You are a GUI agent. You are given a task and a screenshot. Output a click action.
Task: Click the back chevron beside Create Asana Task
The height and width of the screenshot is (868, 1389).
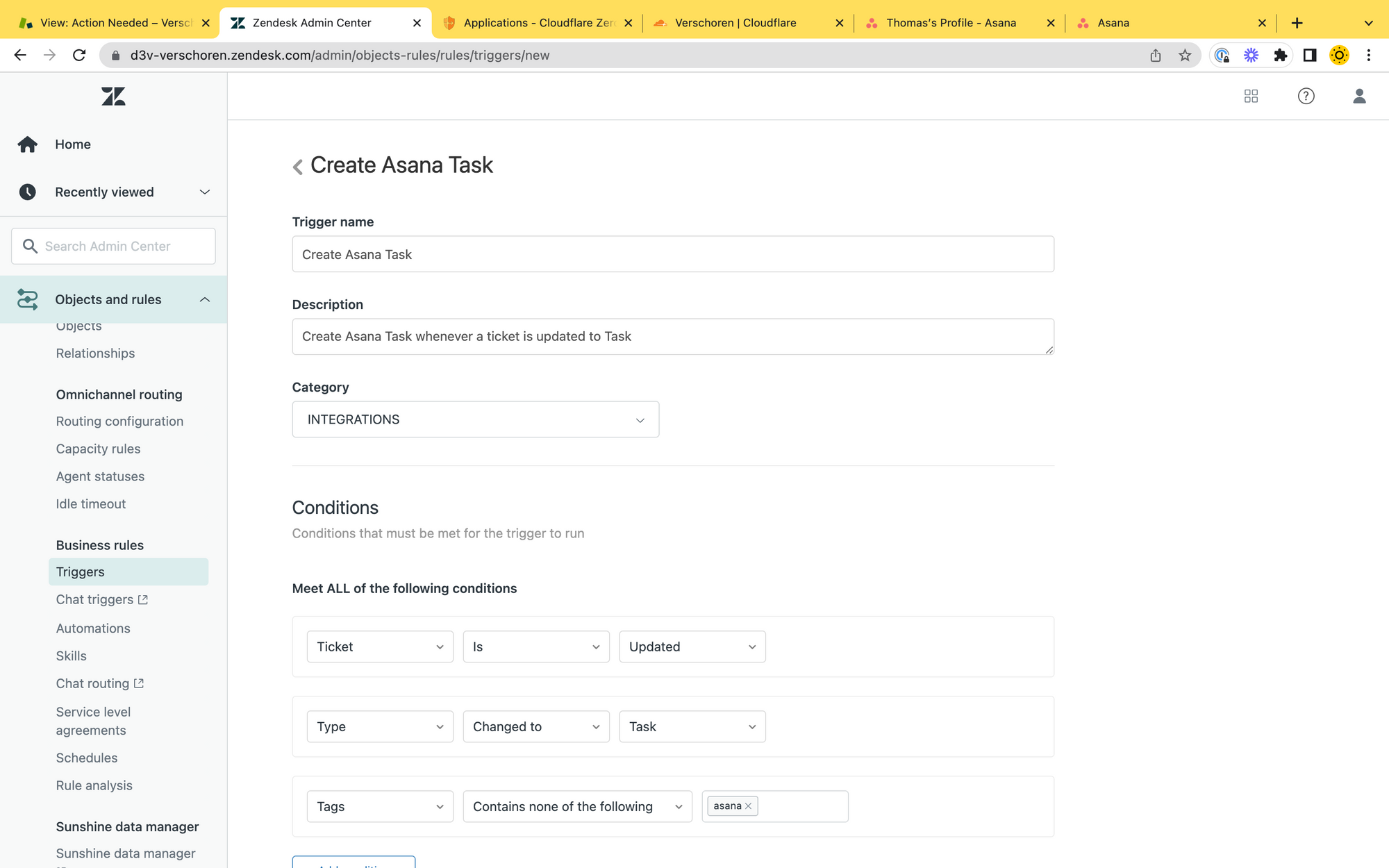[x=298, y=167]
